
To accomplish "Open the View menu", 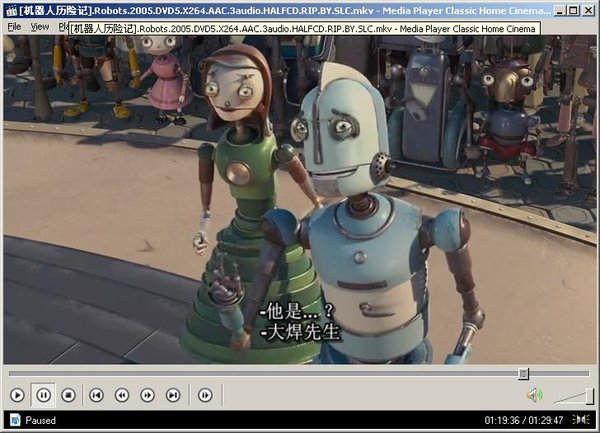I will point(40,27).
